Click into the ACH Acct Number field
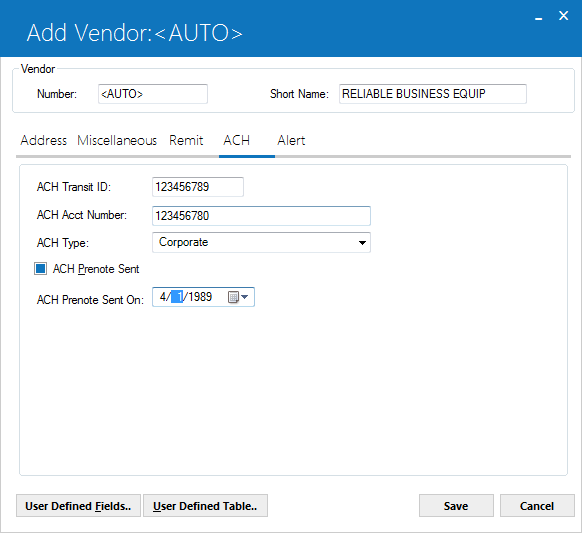 tap(261, 216)
